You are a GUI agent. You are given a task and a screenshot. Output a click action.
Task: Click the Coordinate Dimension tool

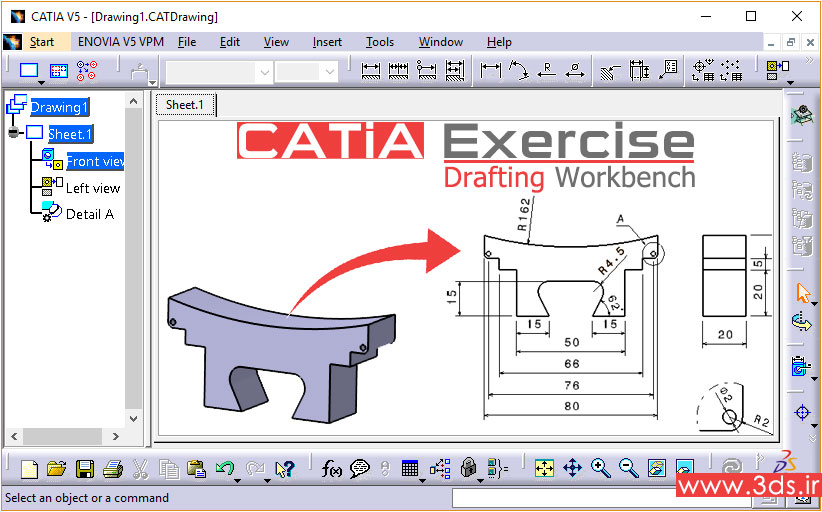click(x=668, y=70)
